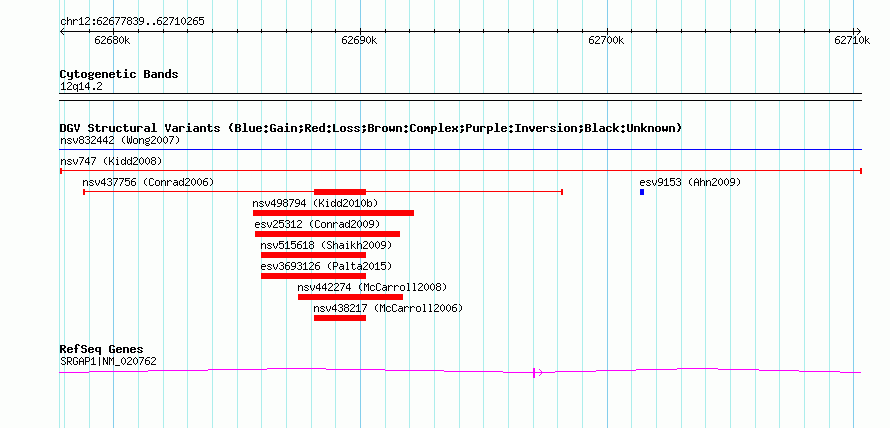The width and height of the screenshot is (890, 428).
Task: Click the small blue esv9153 gain marker
Action: [642, 192]
